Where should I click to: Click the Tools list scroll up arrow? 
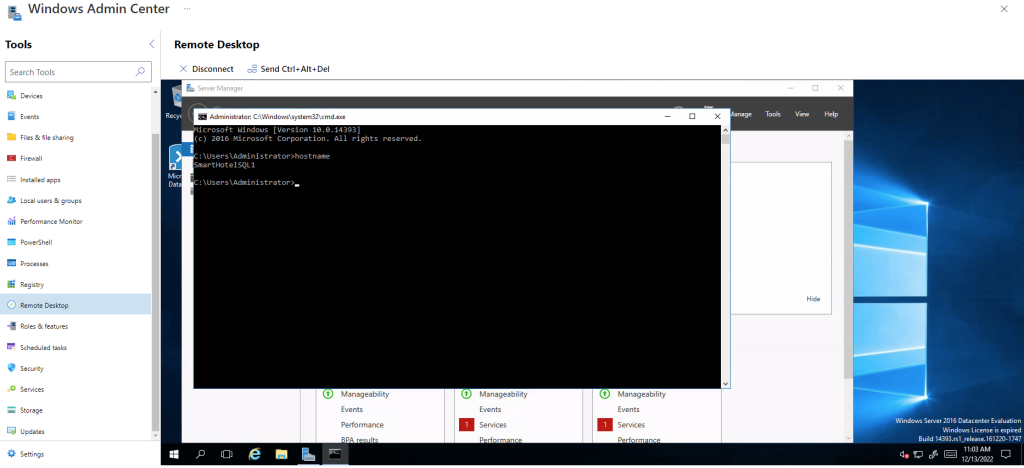pos(155,91)
